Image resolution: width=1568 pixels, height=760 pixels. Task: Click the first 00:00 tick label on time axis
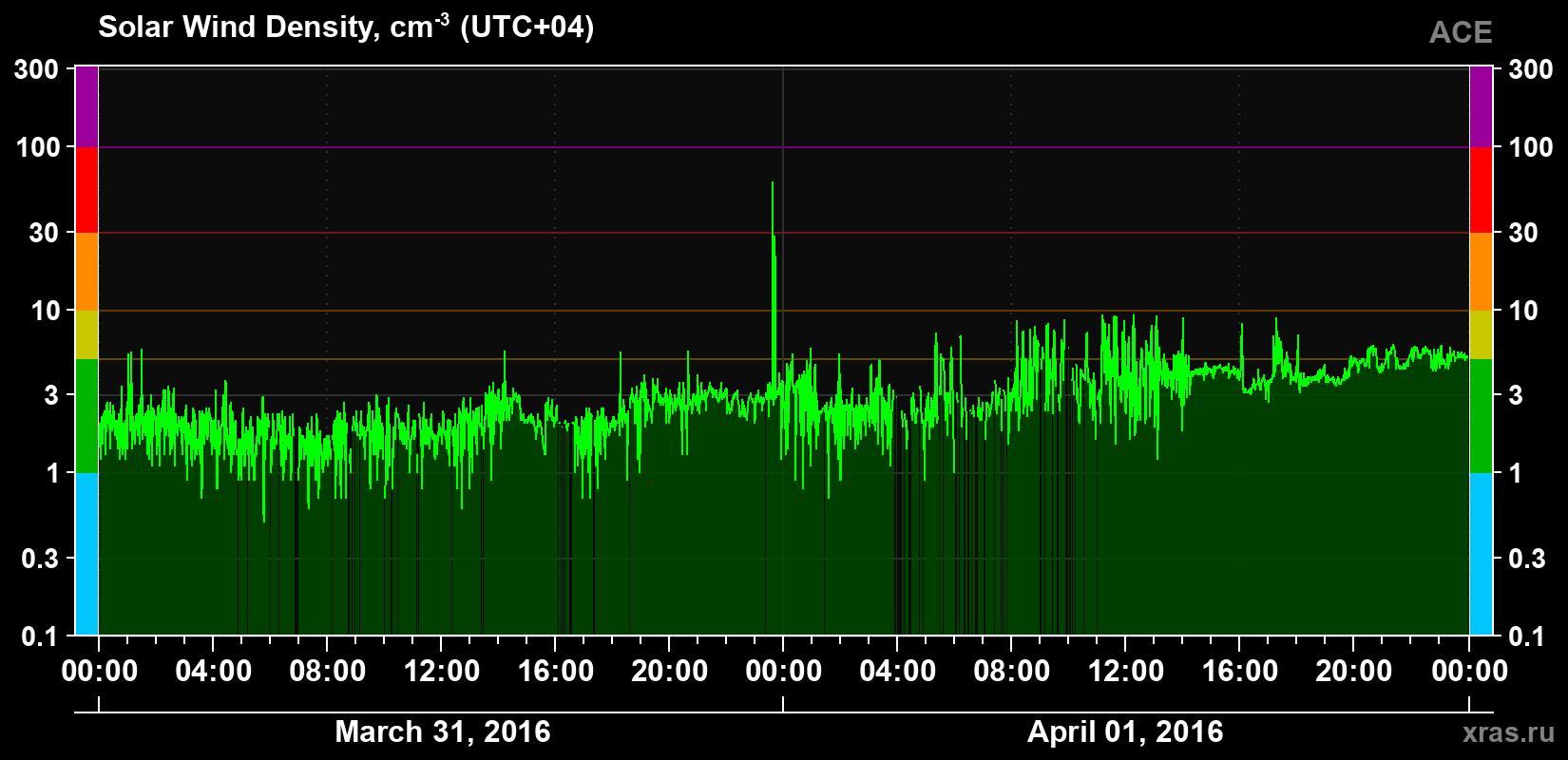100,671
